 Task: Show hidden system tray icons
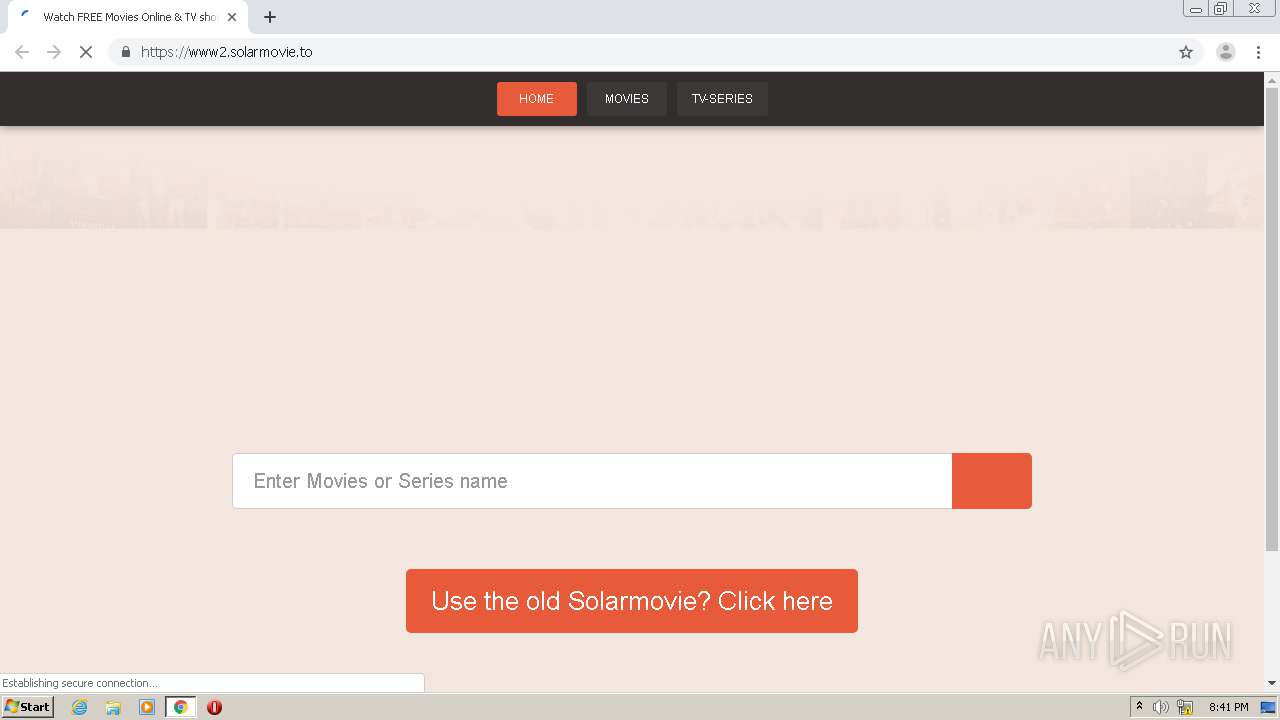tap(1139, 707)
